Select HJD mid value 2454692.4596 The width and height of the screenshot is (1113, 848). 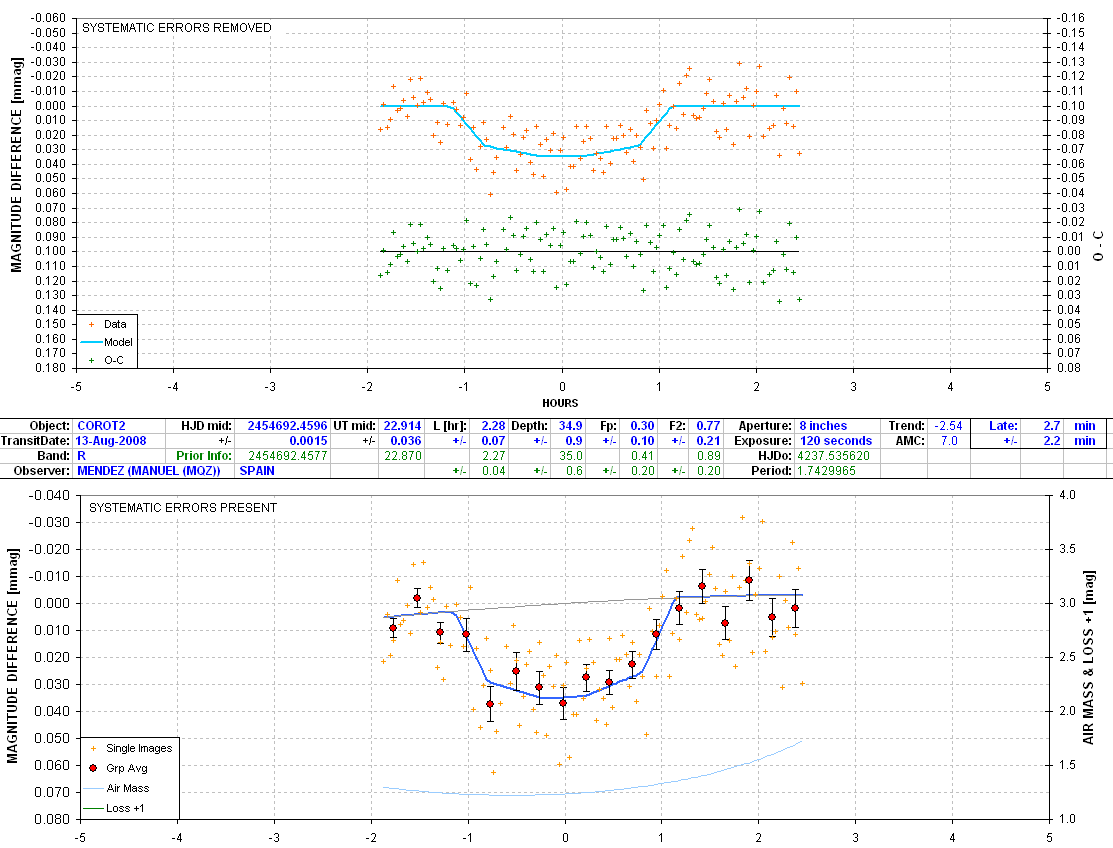click(x=287, y=426)
